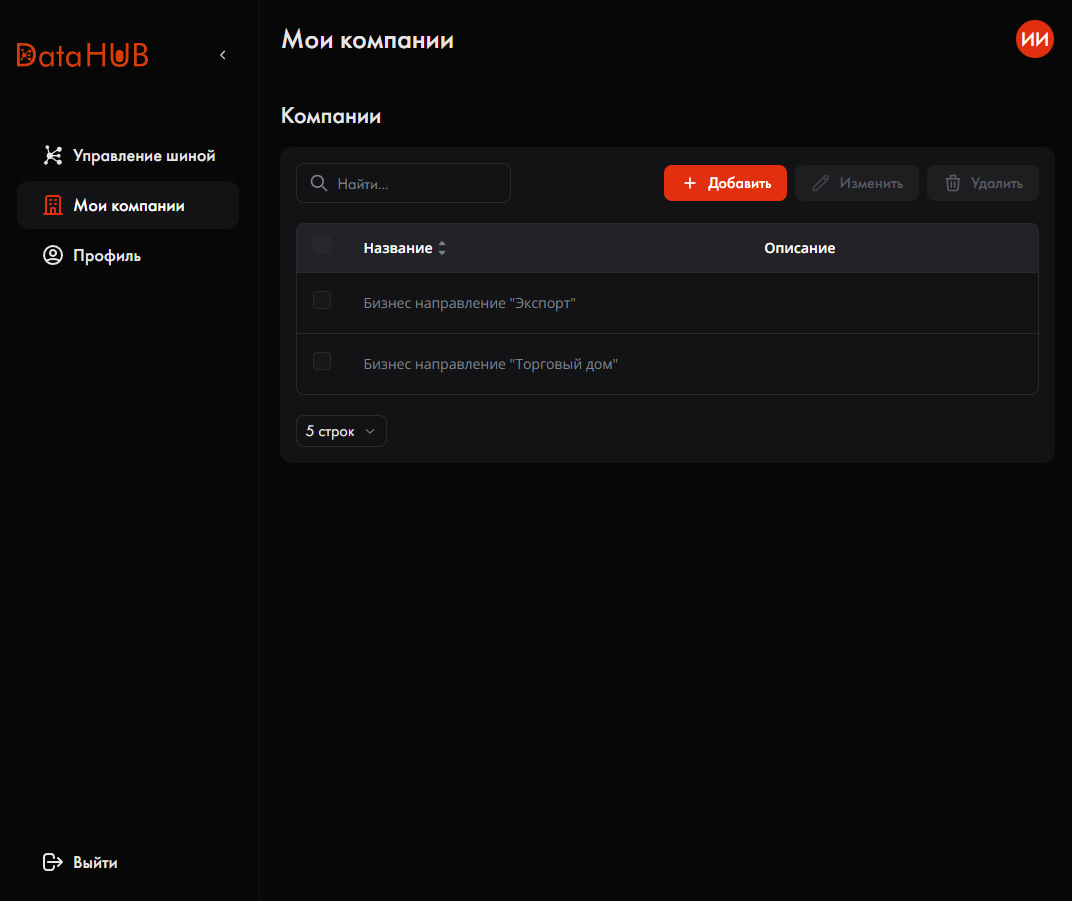Collapse the sidebar with the chevron arrow
The image size is (1072, 901).
(x=223, y=55)
